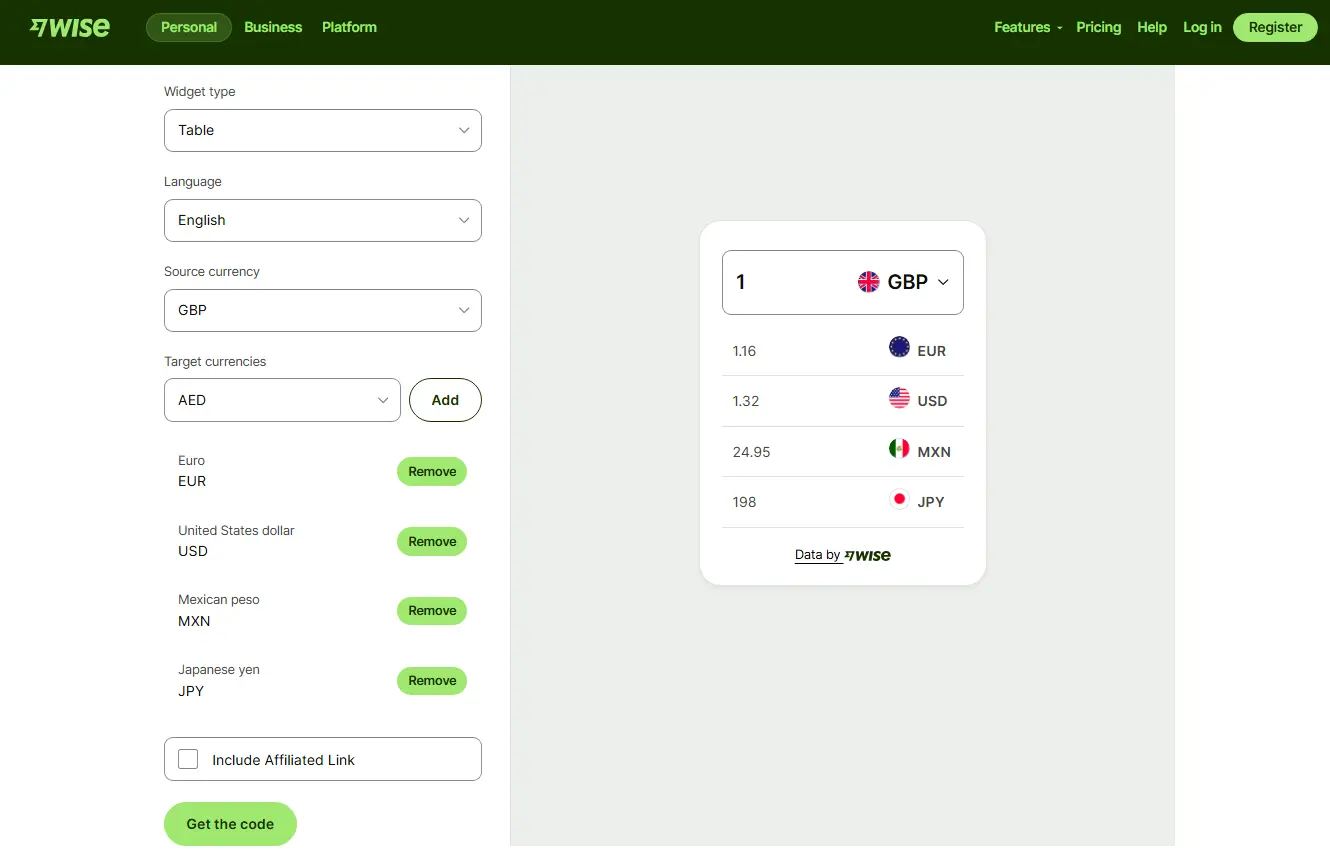Screen dimensions: 1330x868
Task: Click the Include Affiliated Link label text
Action: click(x=284, y=760)
